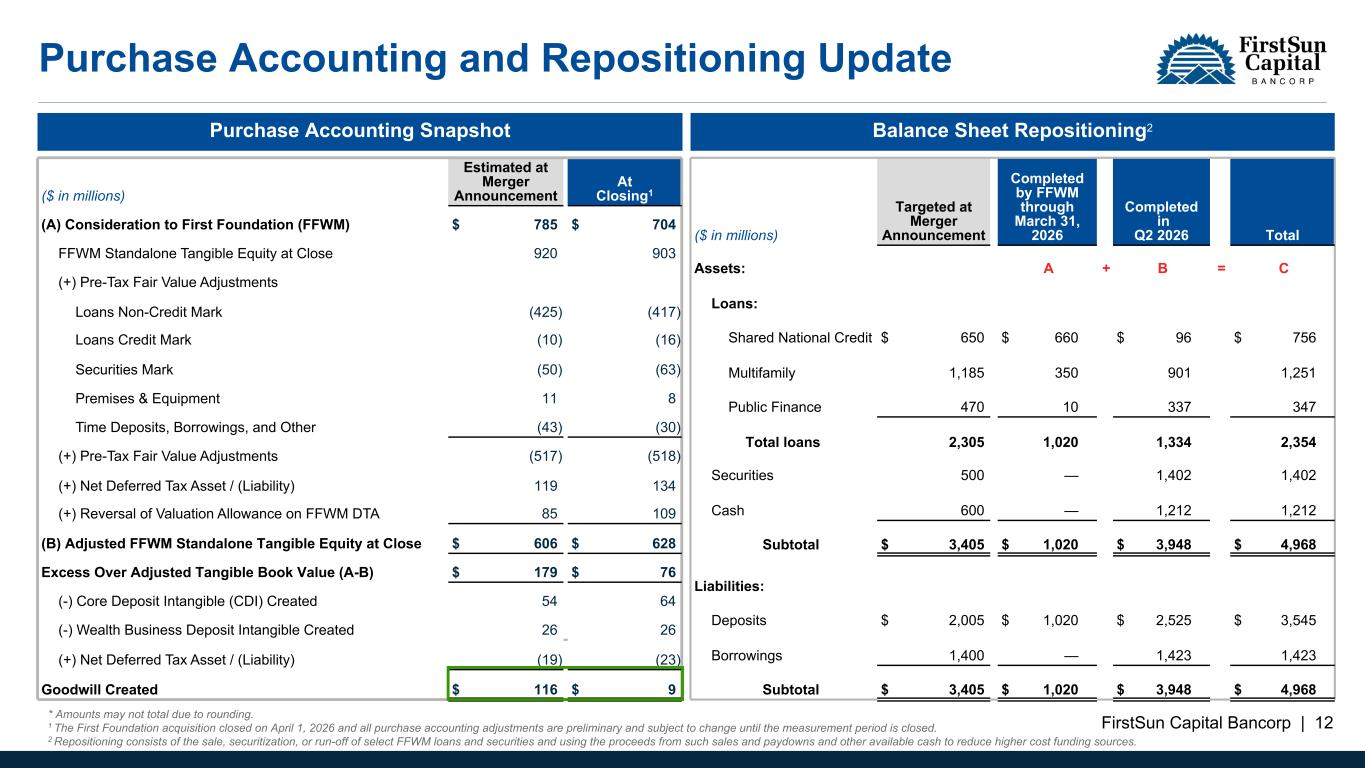The image size is (1365, 768).
Task: Select the 785 consideration value
Action: click(x=545, y=224)
